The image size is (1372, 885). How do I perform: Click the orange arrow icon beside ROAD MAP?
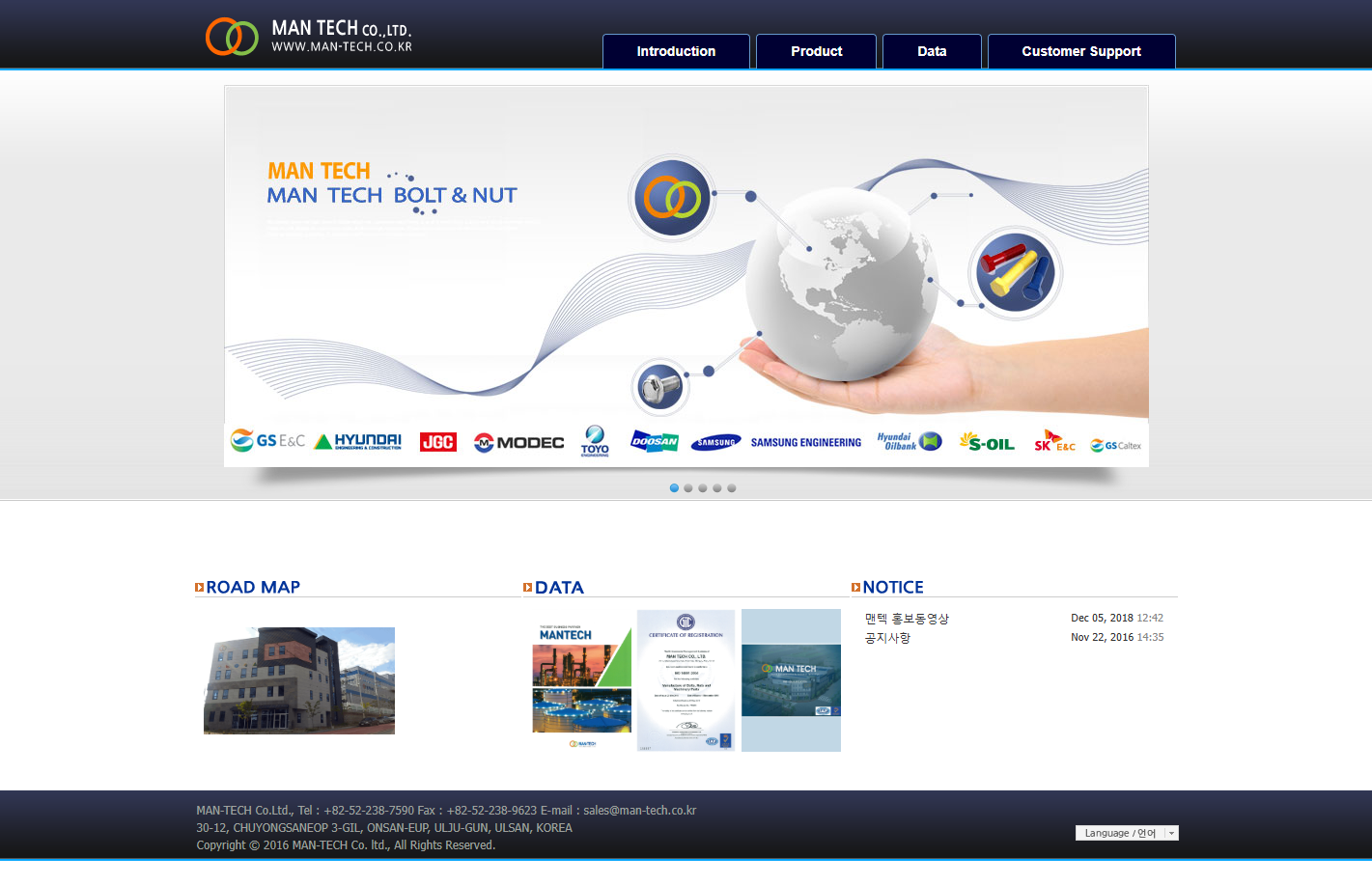(199, 587)
